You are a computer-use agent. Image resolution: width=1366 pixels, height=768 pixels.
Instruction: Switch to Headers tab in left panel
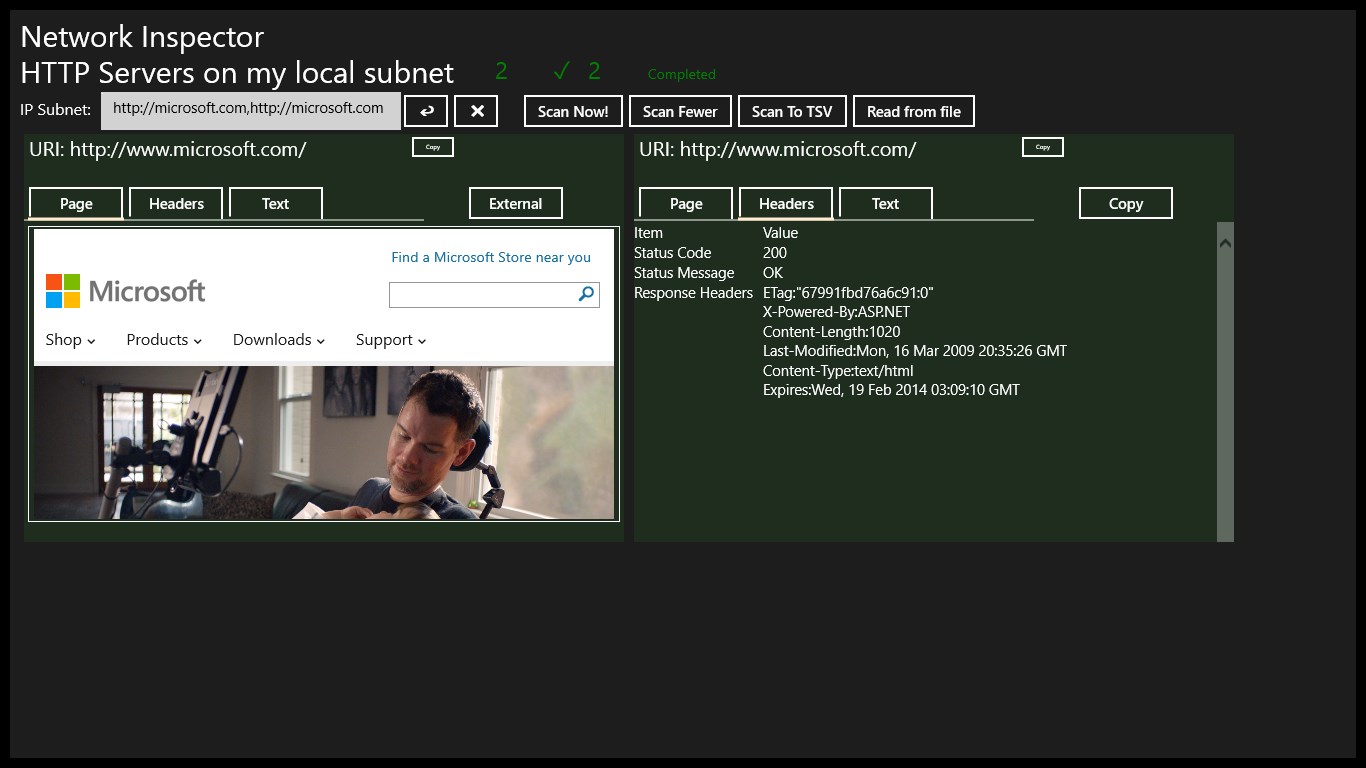[x=176, y=203]
